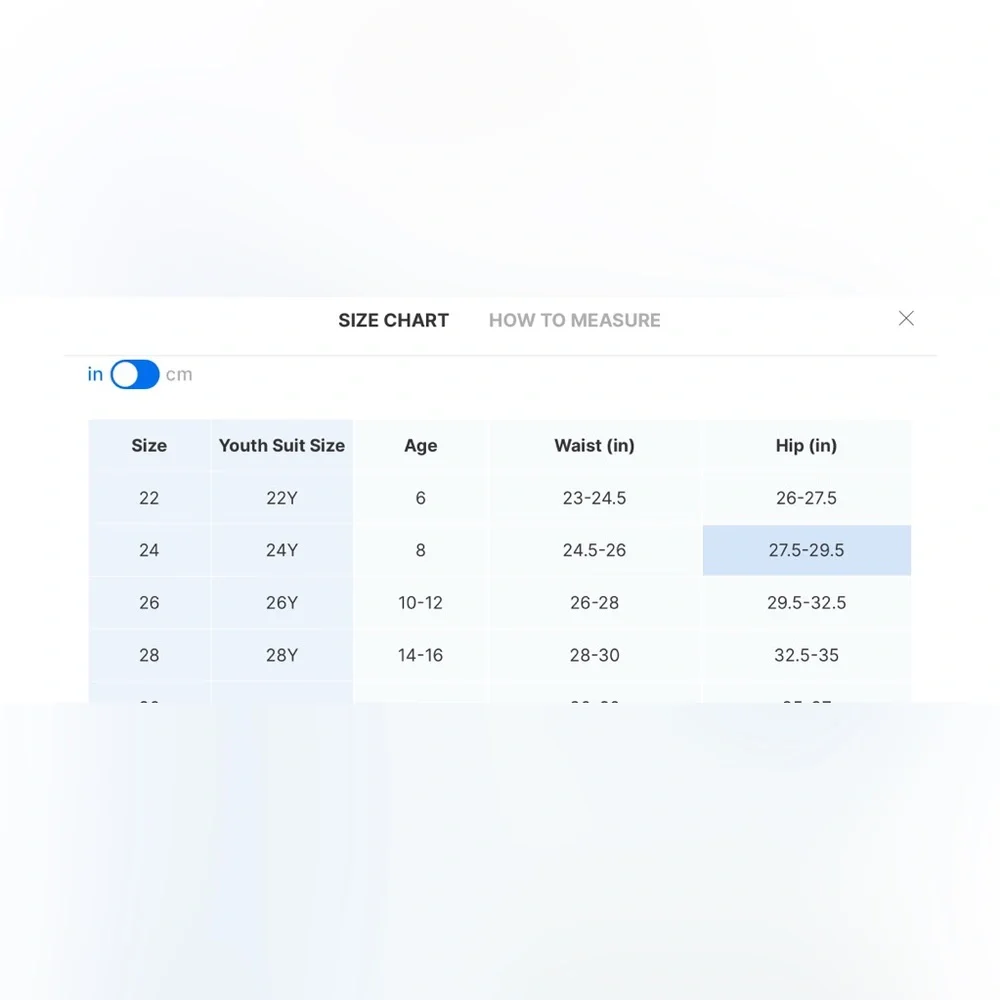Switch to the How To Measure tab
This screenshot has width=1000, height=1000.
(574, 320)
